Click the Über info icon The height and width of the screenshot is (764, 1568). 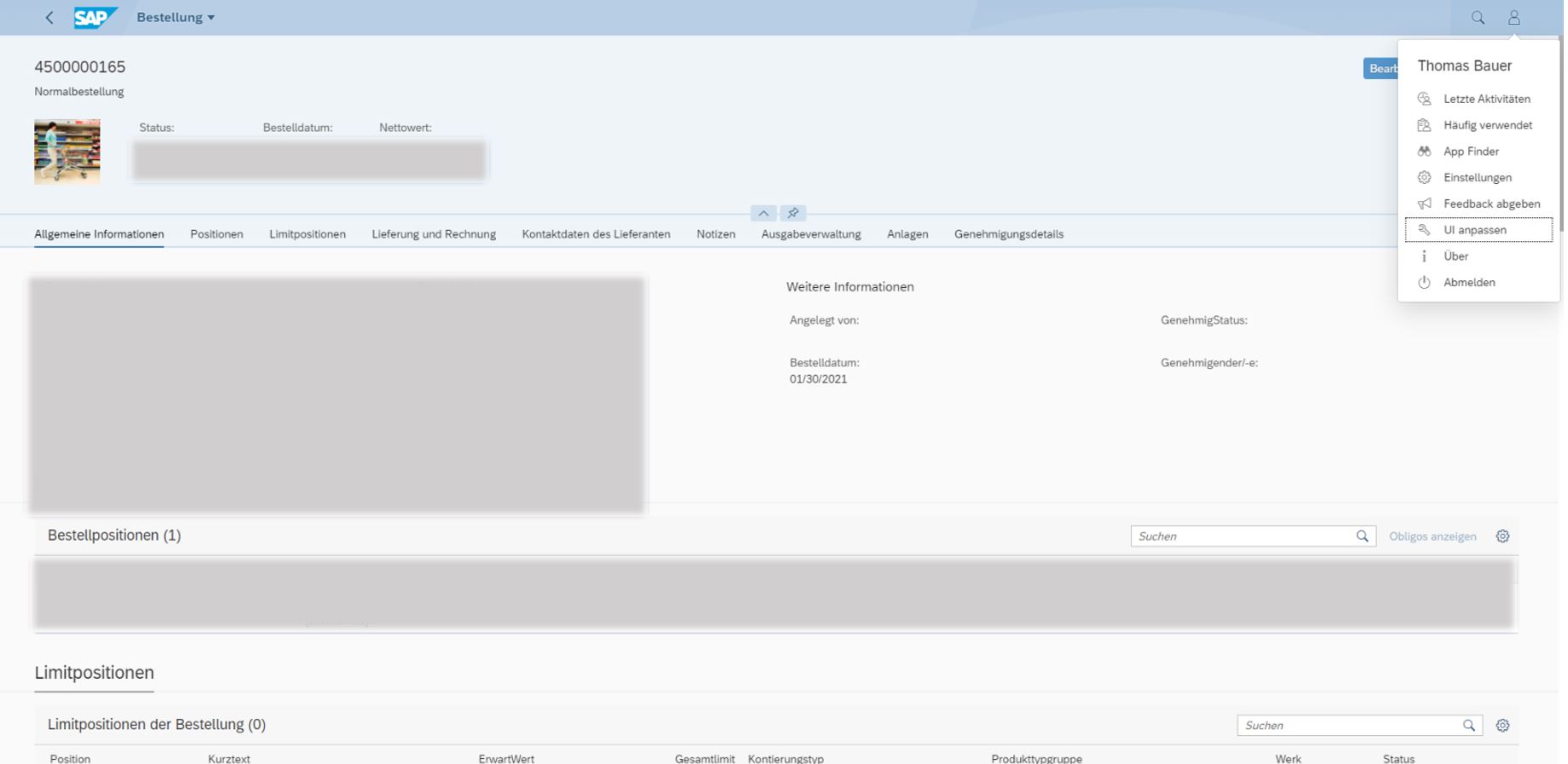click(1424, 256)
